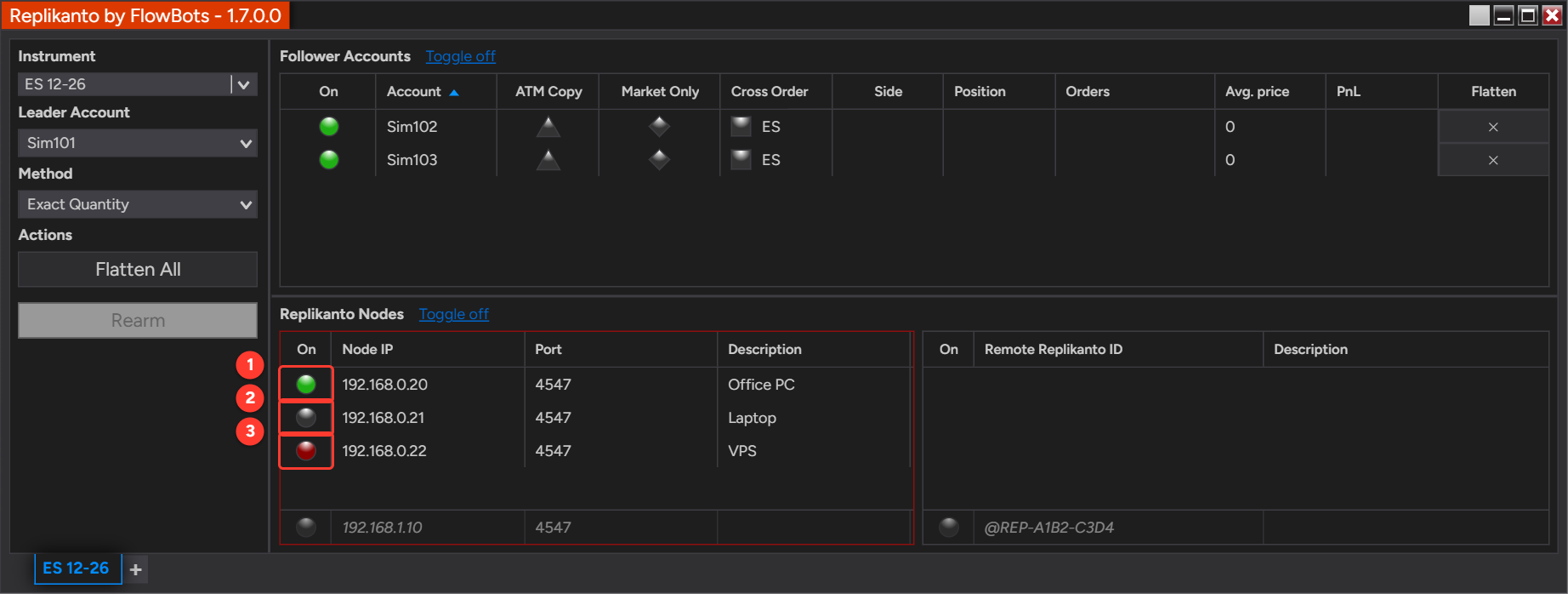
Task: Disable the Office PC node
Action: click(306, 385)
